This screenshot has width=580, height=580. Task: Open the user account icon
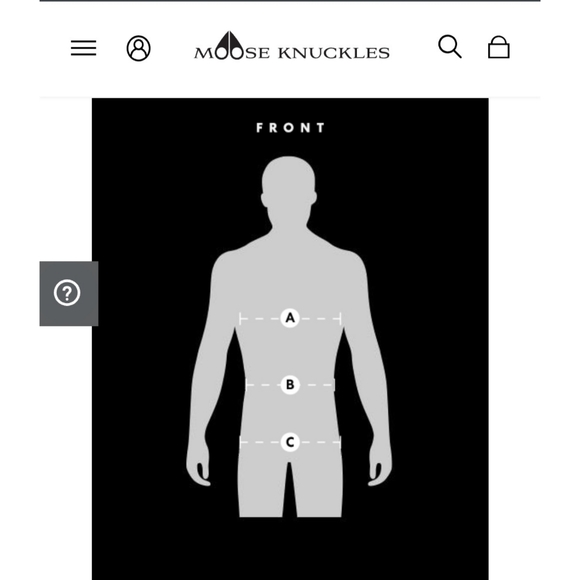[x=138, y=48]
